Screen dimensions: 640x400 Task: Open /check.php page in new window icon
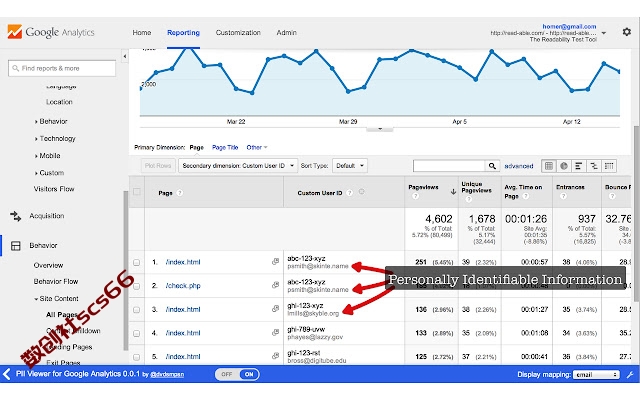point(276,285)
